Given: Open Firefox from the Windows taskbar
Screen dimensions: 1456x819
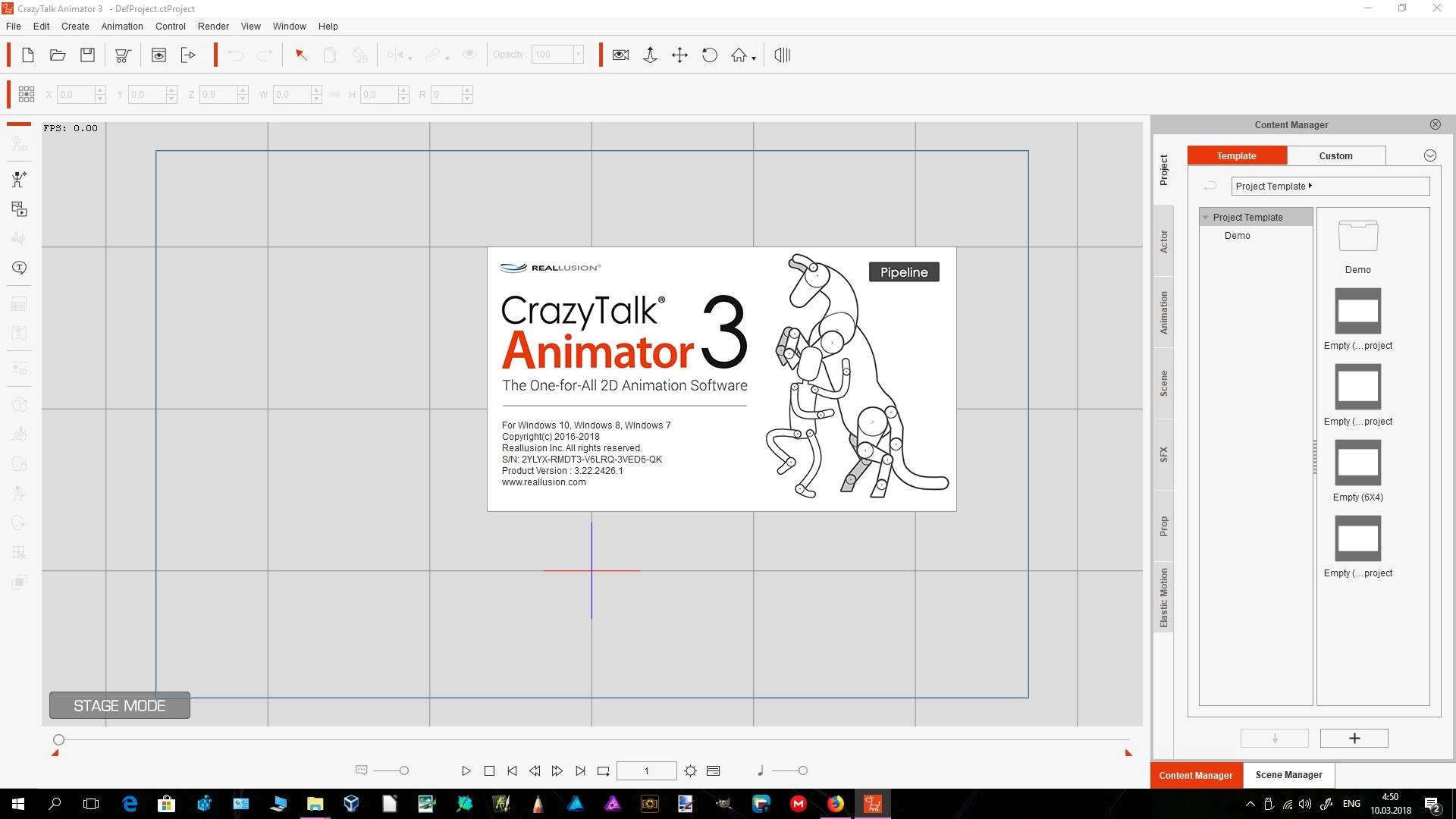Looking at the screenshot, I should coord(835,804).
